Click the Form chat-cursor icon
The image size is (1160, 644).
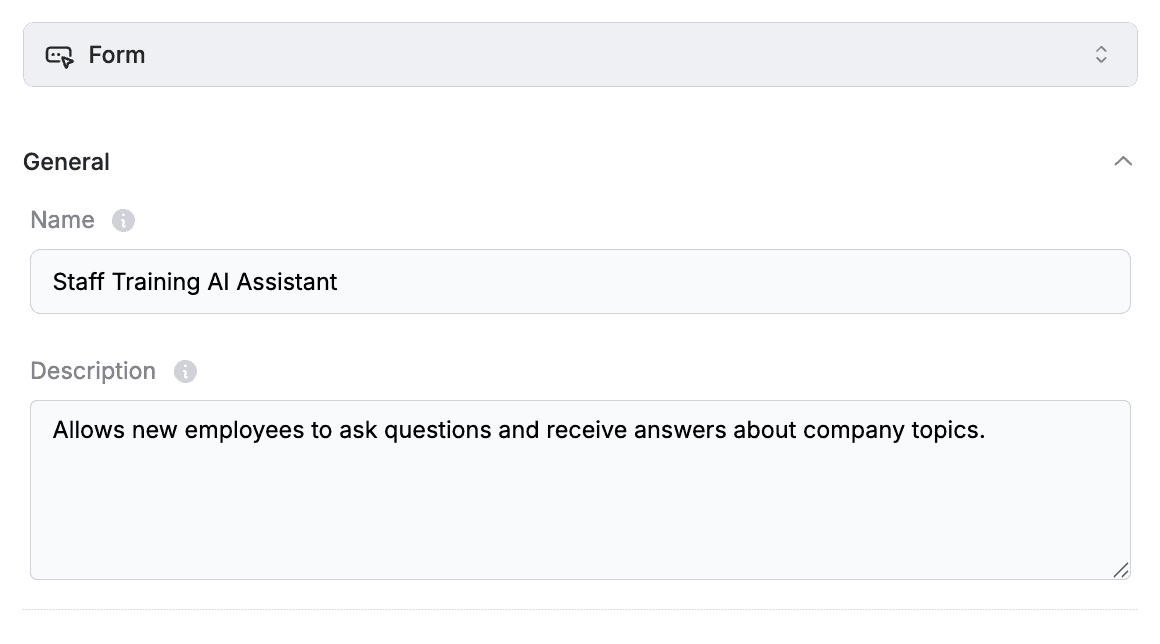click(59, 55)
